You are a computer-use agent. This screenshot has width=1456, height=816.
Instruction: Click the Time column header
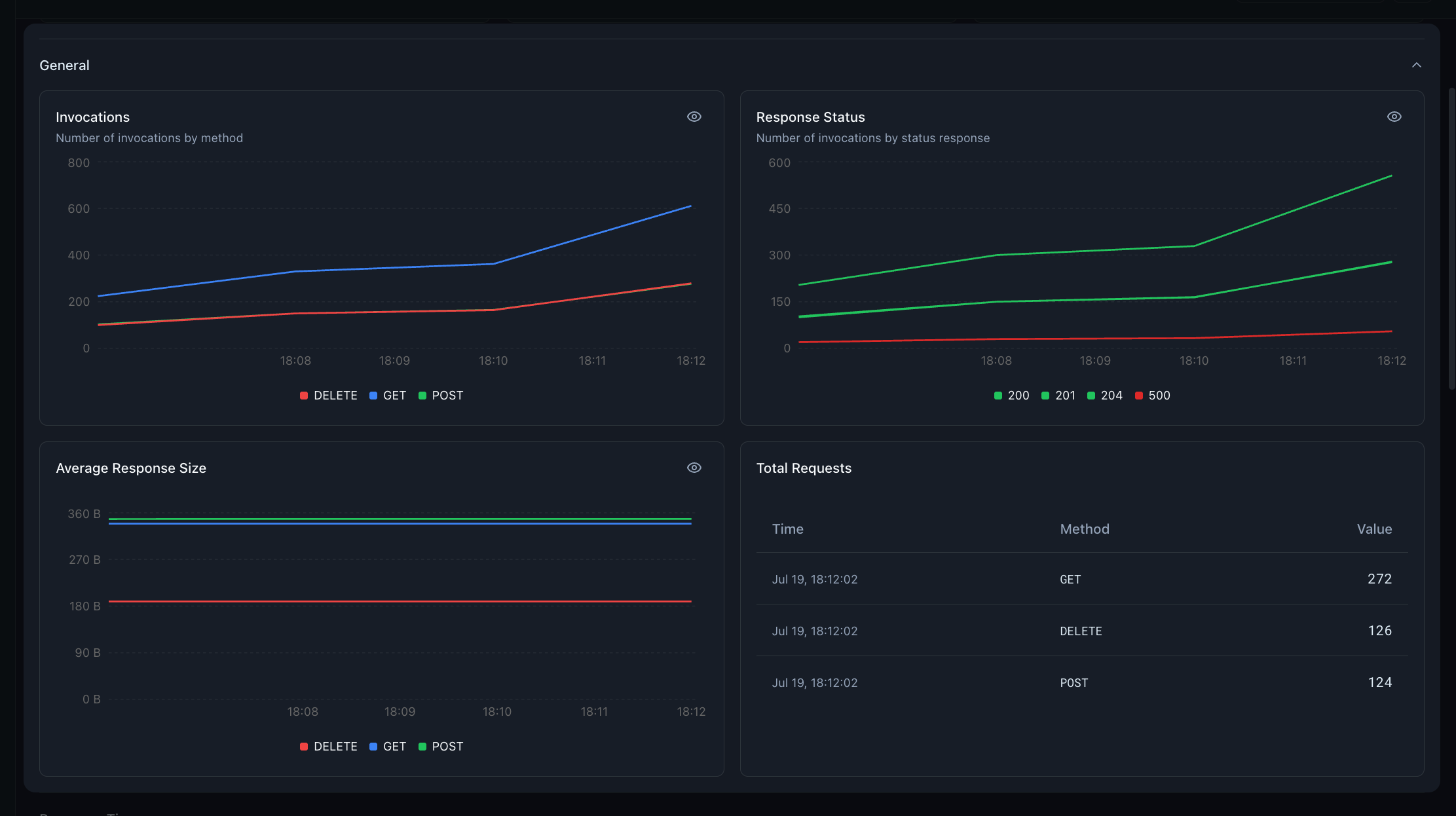pyautogui.click(x=787, y=529)
